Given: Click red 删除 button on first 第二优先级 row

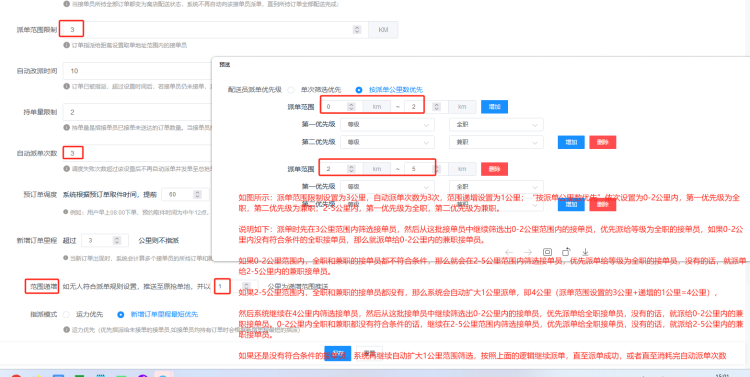Looking at the screenshot, I should pyautogui.click(x=603, y=142).
